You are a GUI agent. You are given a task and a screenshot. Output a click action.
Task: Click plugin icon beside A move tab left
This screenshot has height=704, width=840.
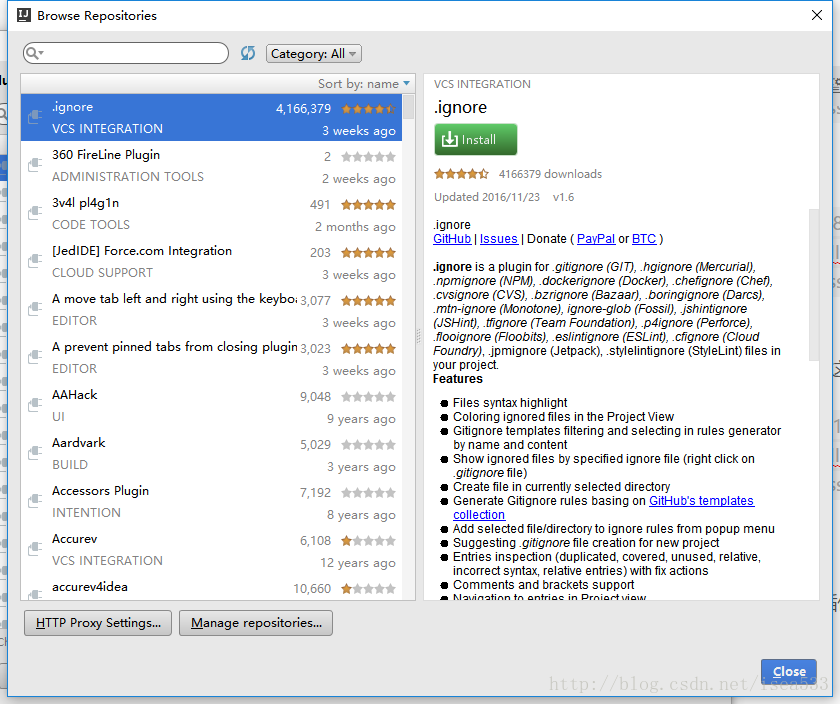(35, 308)
